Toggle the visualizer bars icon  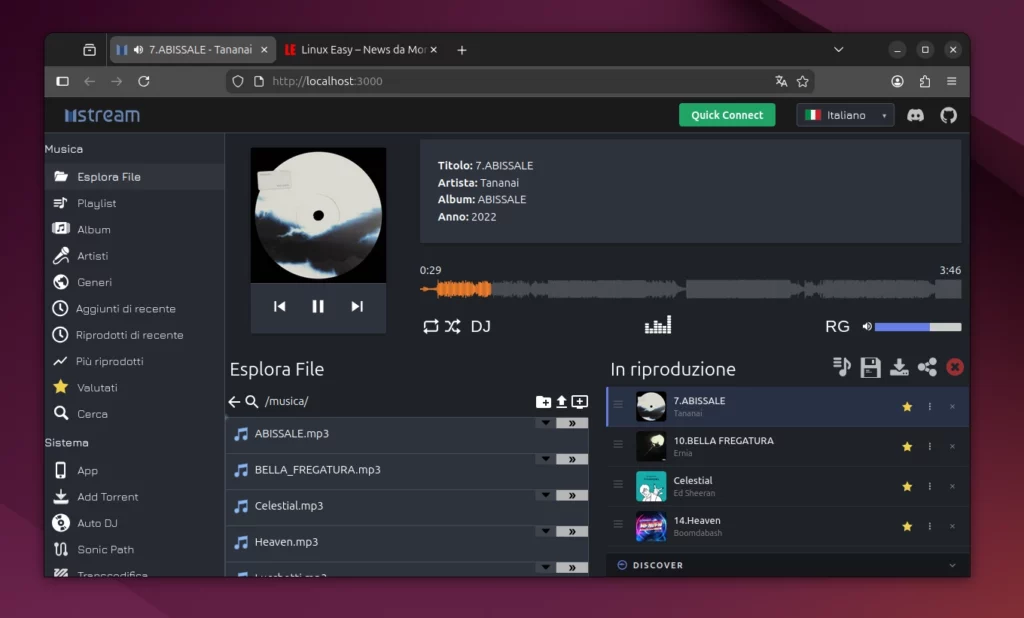[x=658, y=325]
